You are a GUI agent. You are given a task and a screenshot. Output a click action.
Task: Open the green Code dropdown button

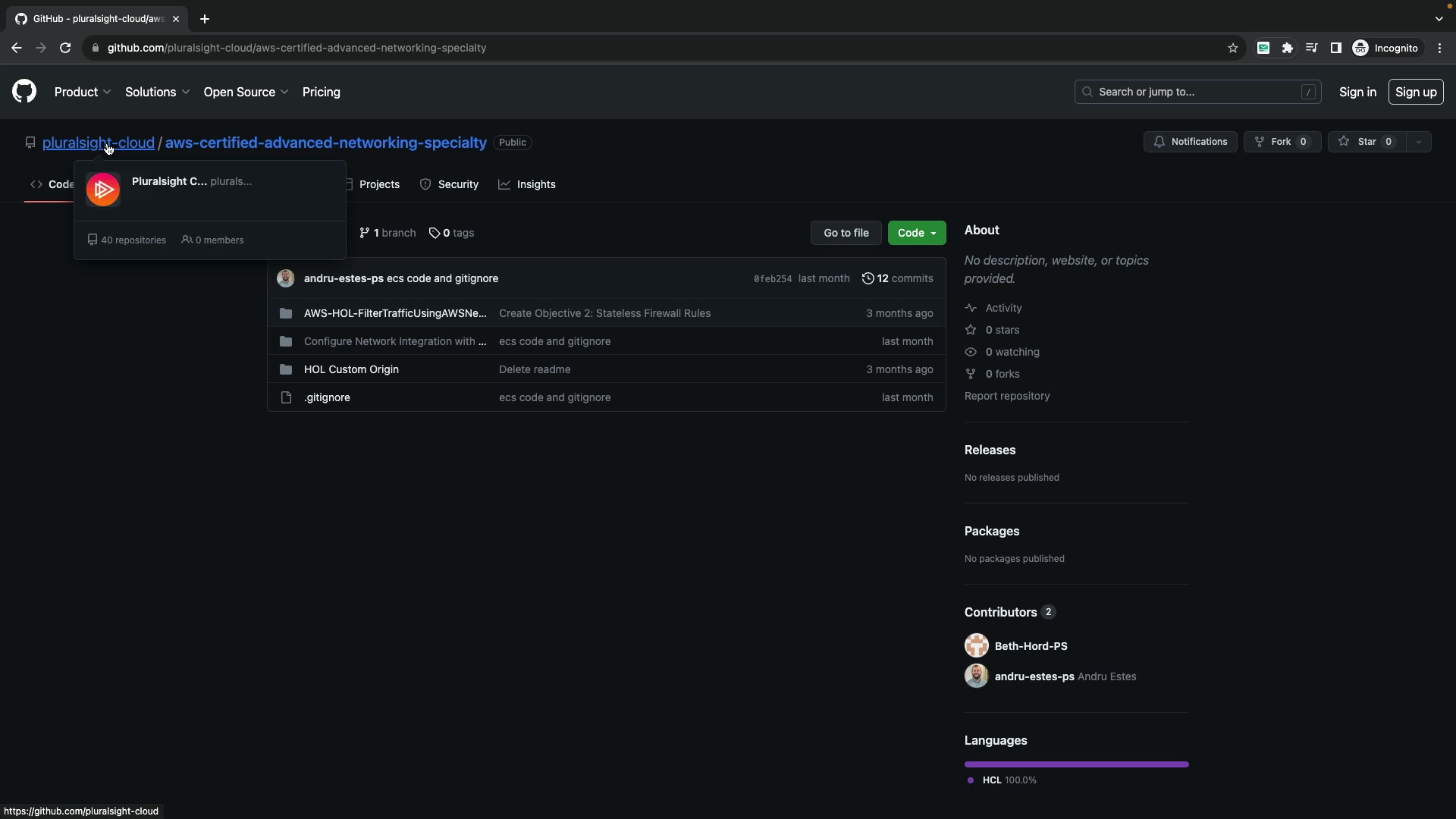click(916, 233)
